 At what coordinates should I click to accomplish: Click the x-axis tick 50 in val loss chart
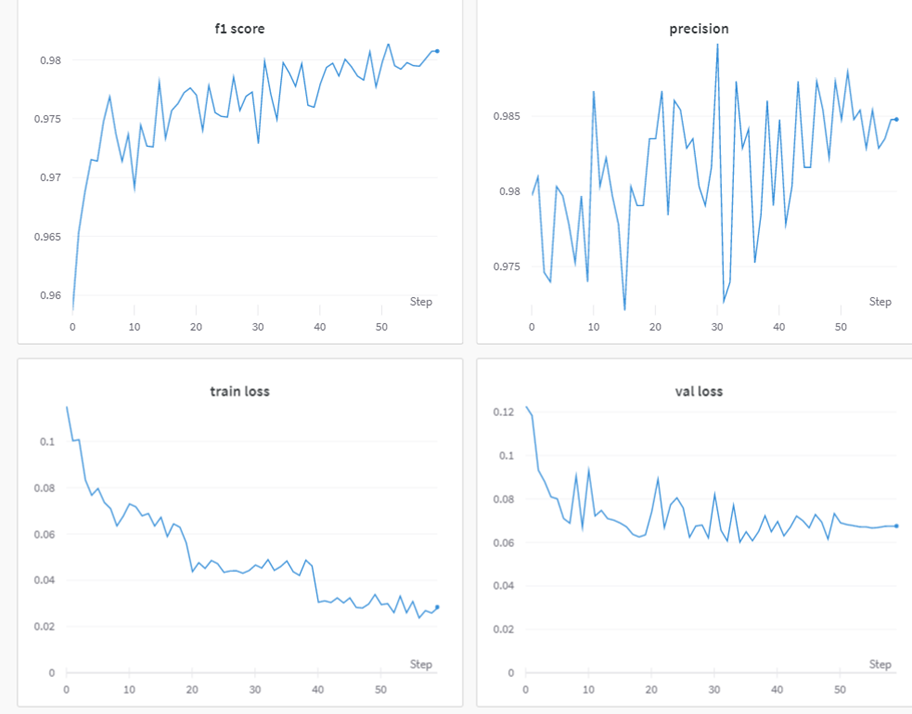point(840,690)
